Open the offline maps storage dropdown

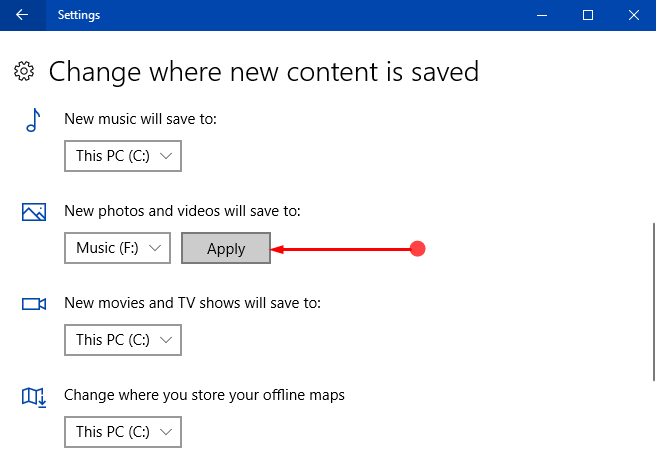click(123, 432)
